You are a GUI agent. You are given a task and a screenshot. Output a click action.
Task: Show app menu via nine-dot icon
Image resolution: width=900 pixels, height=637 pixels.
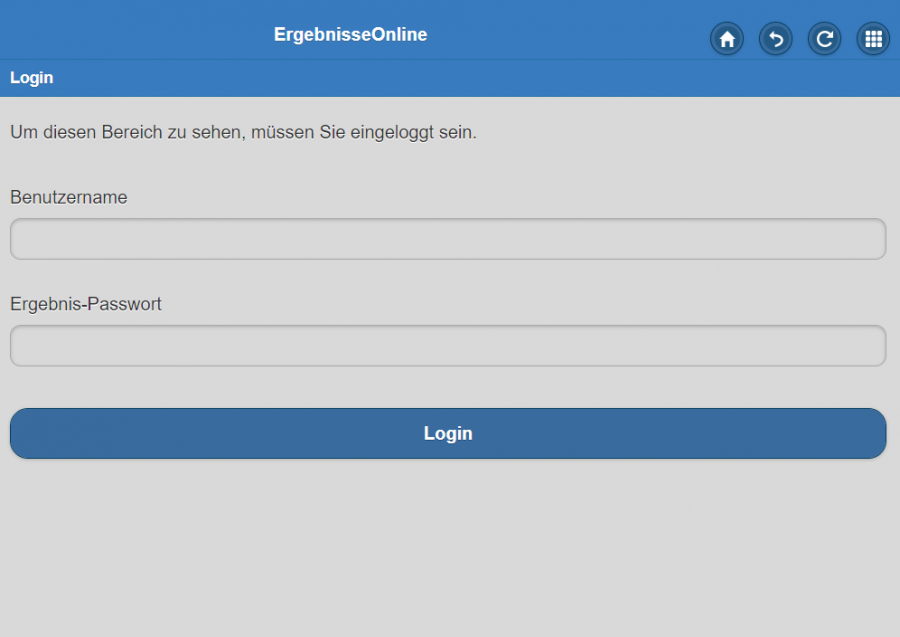873,39
